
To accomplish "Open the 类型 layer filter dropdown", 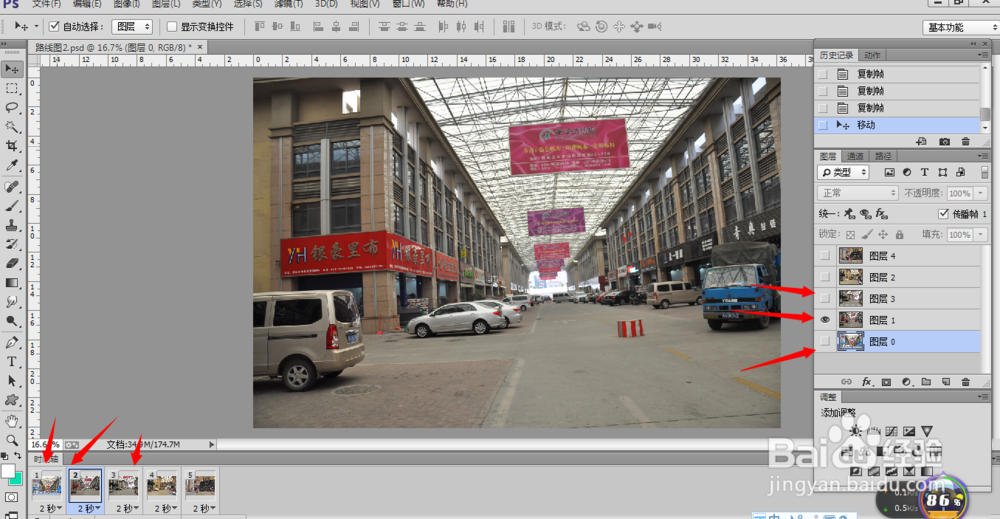I will click(844, 172).
